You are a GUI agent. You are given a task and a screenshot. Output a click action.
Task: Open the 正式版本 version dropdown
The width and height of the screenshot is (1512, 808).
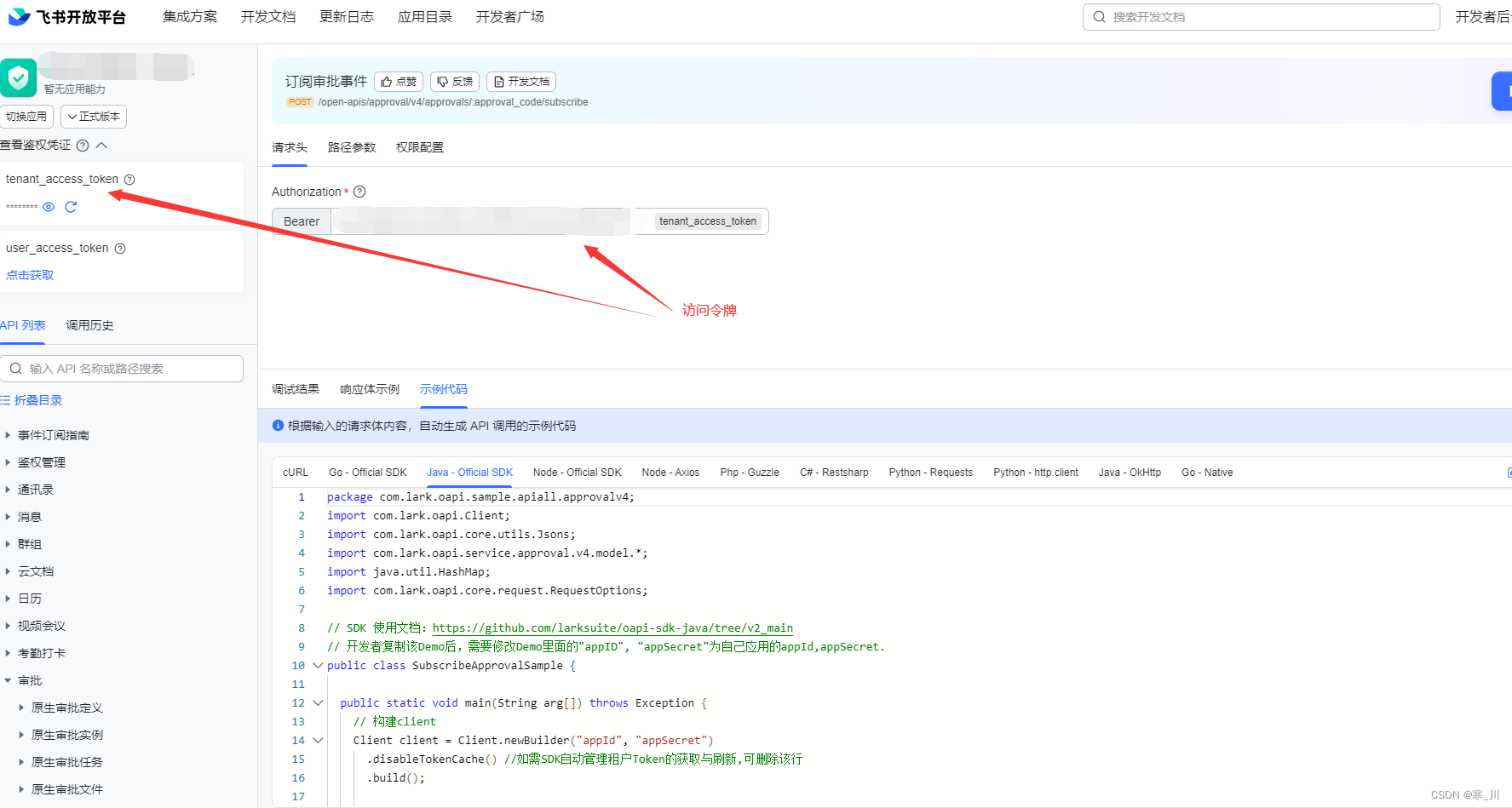94,117
